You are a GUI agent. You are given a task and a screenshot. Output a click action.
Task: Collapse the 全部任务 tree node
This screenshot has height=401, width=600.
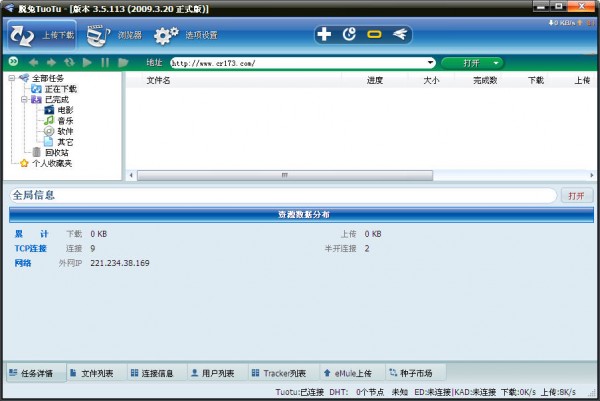point(12,78)
